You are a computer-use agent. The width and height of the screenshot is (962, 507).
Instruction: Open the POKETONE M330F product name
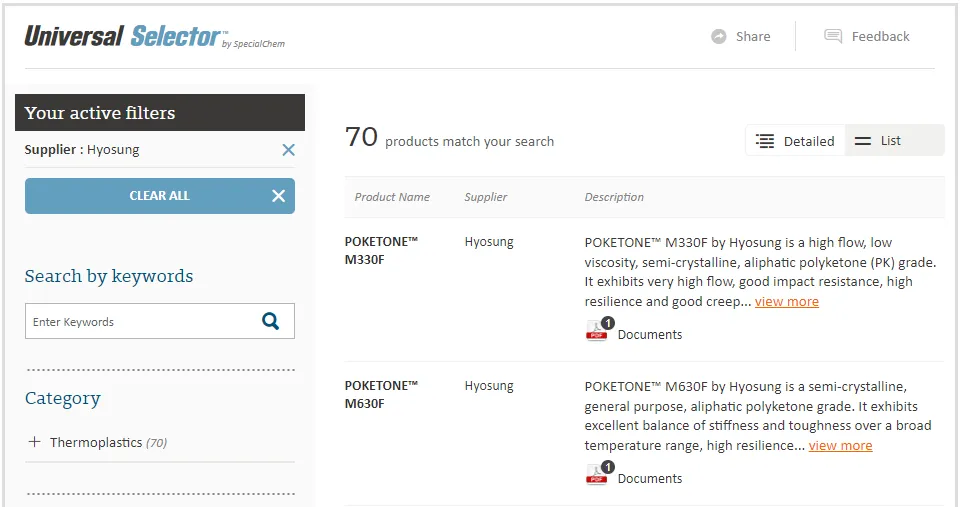pos(381,250)
